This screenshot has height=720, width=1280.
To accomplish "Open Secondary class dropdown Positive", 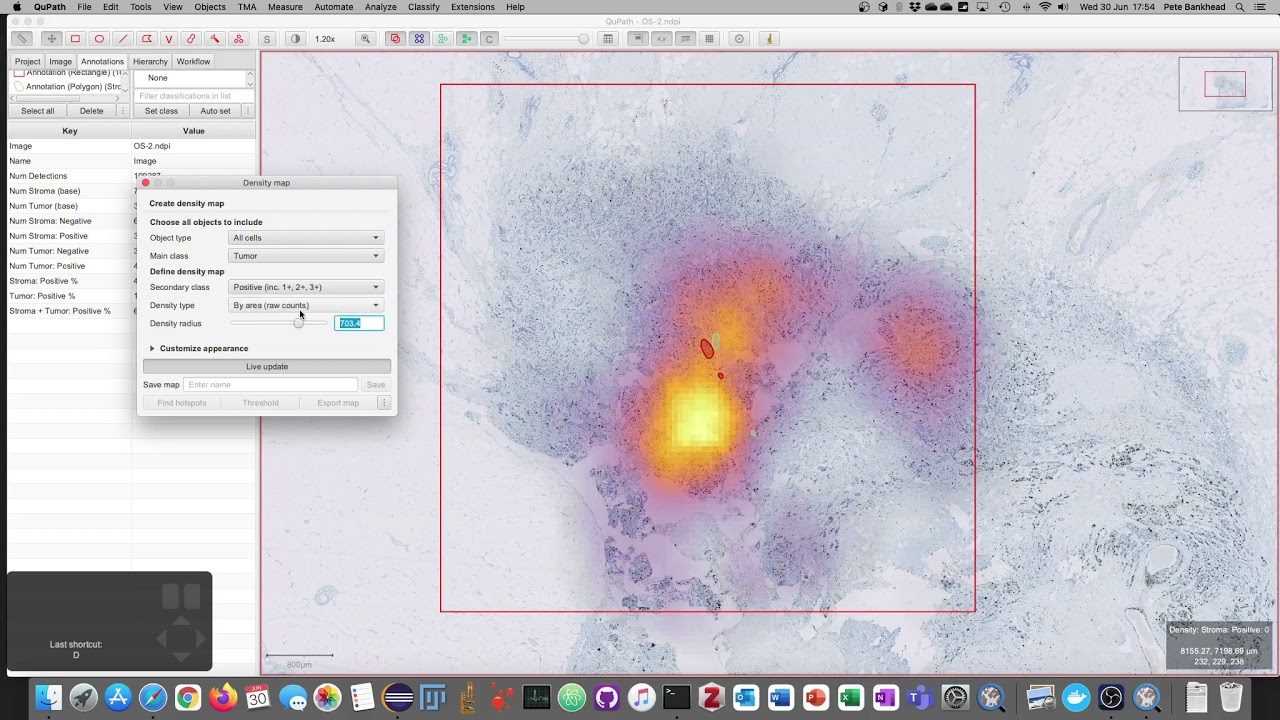I will [x=306, y=287].
